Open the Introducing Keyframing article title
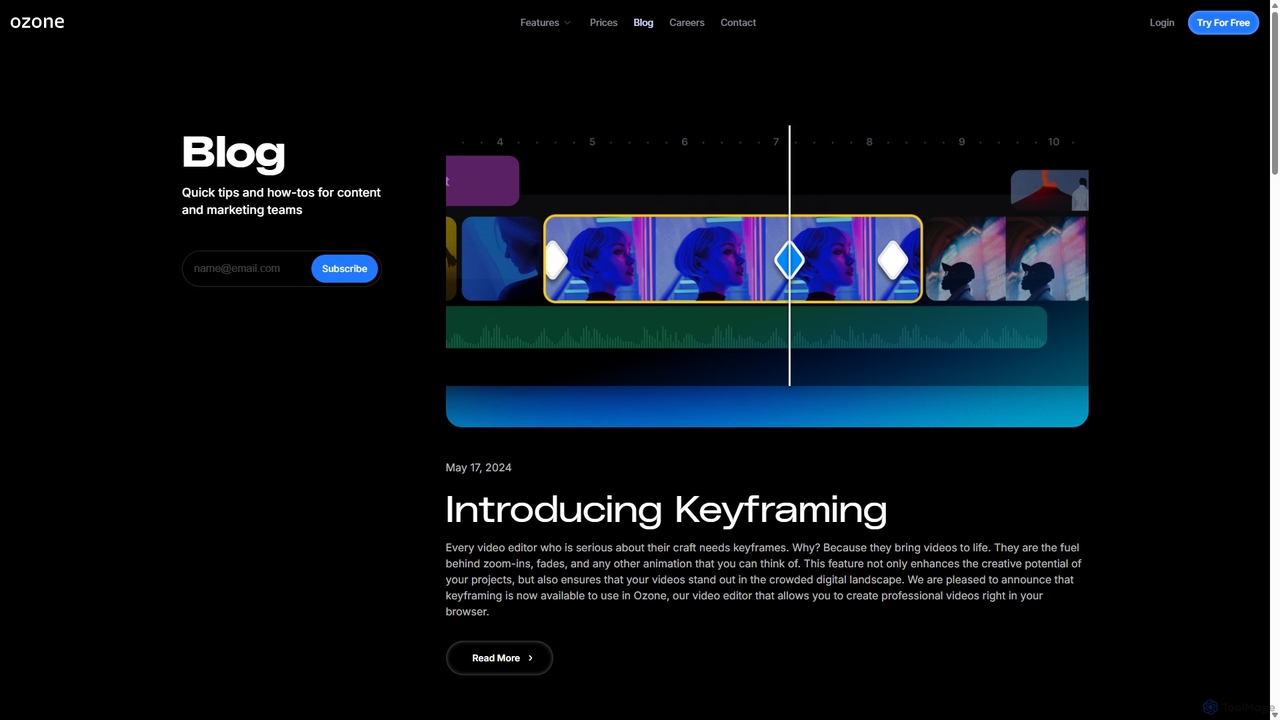Image resolution: width=1280 pixels, height=720 pixels. (x=666, y=510)
